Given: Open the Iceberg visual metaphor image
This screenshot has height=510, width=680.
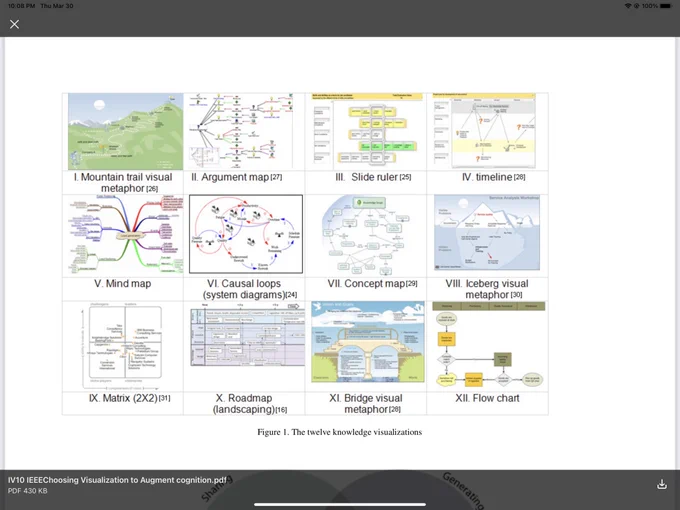Looking at the screenshot, I should (487, 233).
